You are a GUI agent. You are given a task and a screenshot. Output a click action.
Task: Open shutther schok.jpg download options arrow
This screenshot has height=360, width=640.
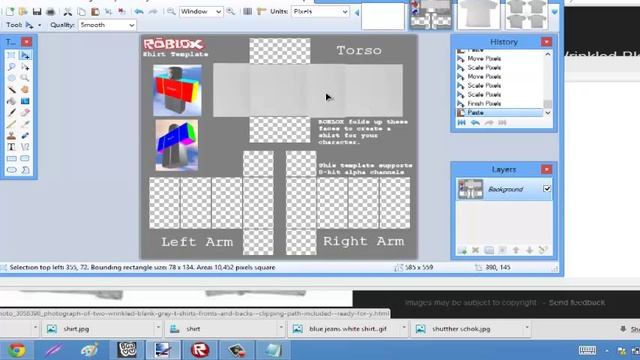(x=527, y=328)
